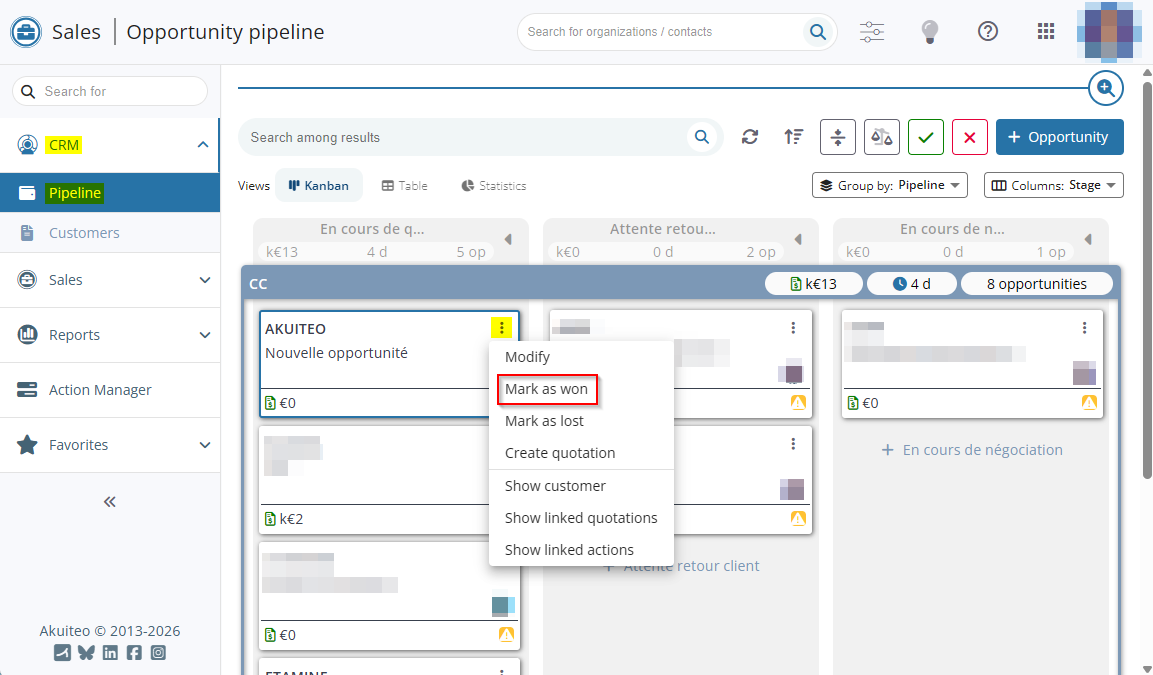Open the filter sliders icon in header
The image size is (1153, 675).
pyautogui.click(x=872, y=31)
